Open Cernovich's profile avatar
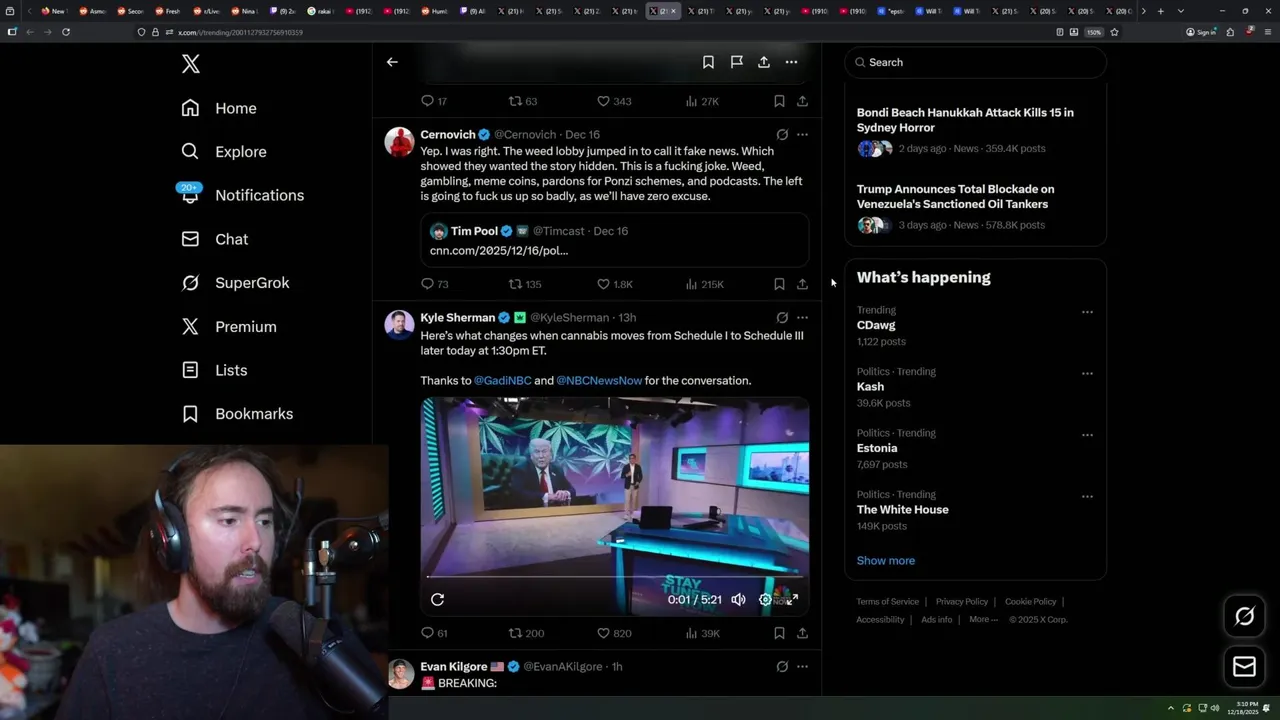1280x720 pixels. 400,141
